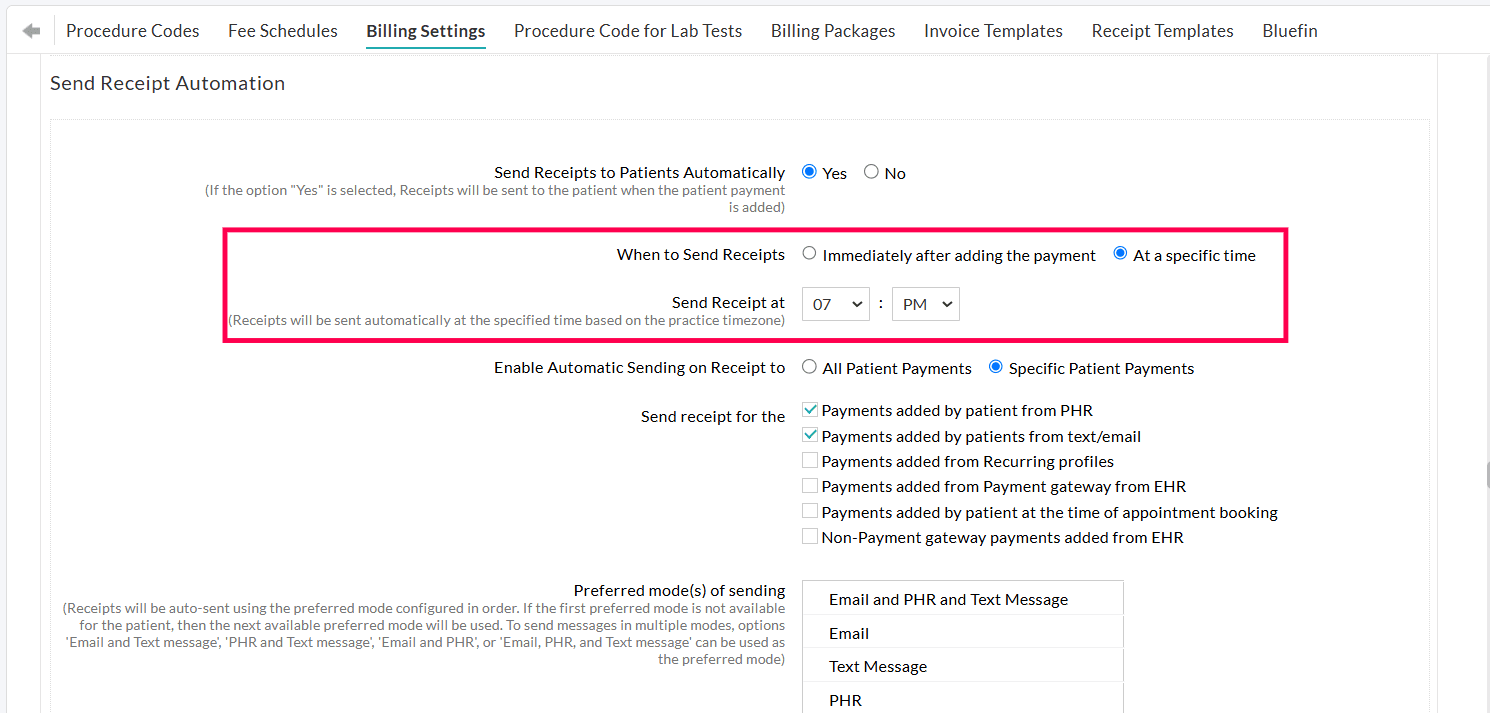
Task: Enable Payments added from Payment gateway from EHR
Action: pos(810,485)
